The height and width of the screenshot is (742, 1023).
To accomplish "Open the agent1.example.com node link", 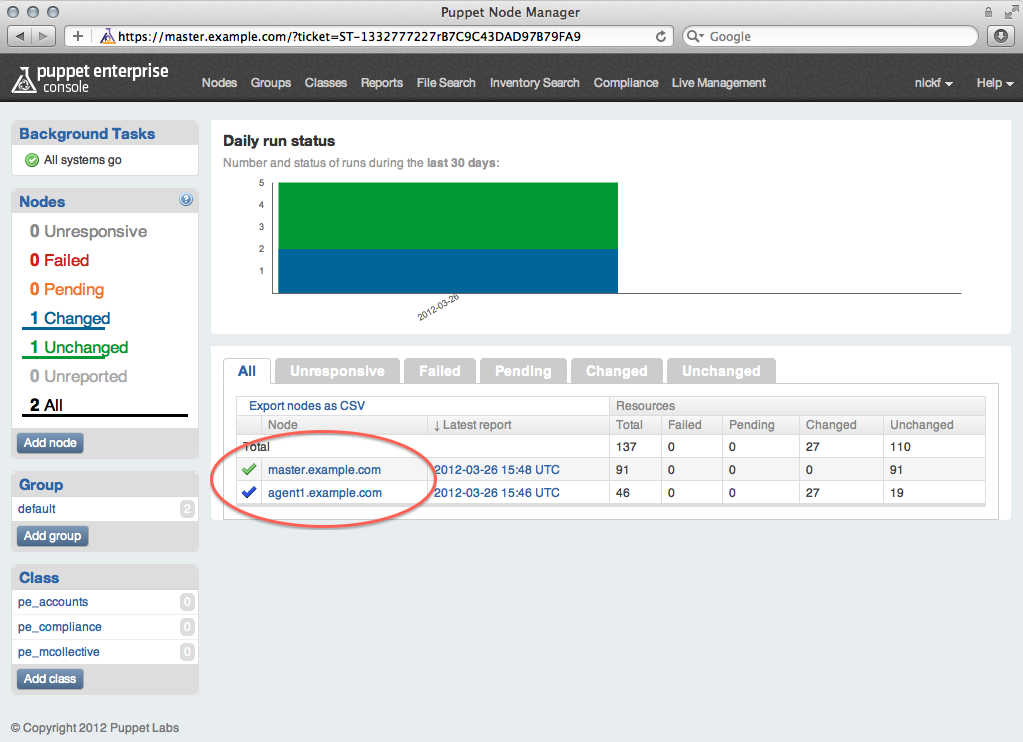I will point(325,492).
